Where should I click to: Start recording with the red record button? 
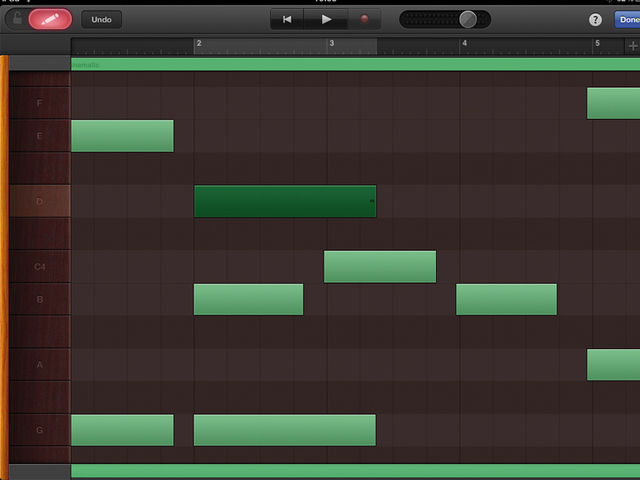pyautogui.click(x=364, y=19)
